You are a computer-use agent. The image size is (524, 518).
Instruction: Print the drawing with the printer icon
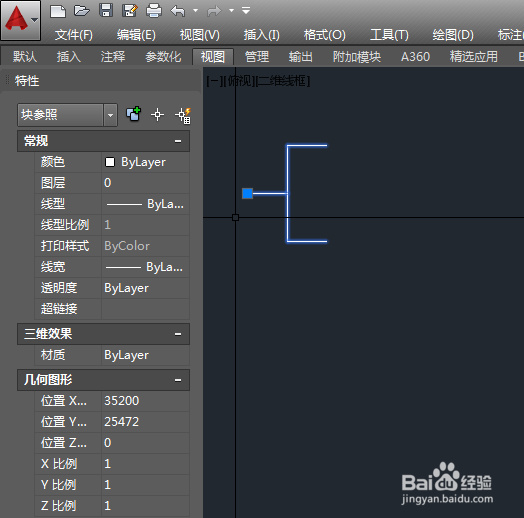[154, 11]
